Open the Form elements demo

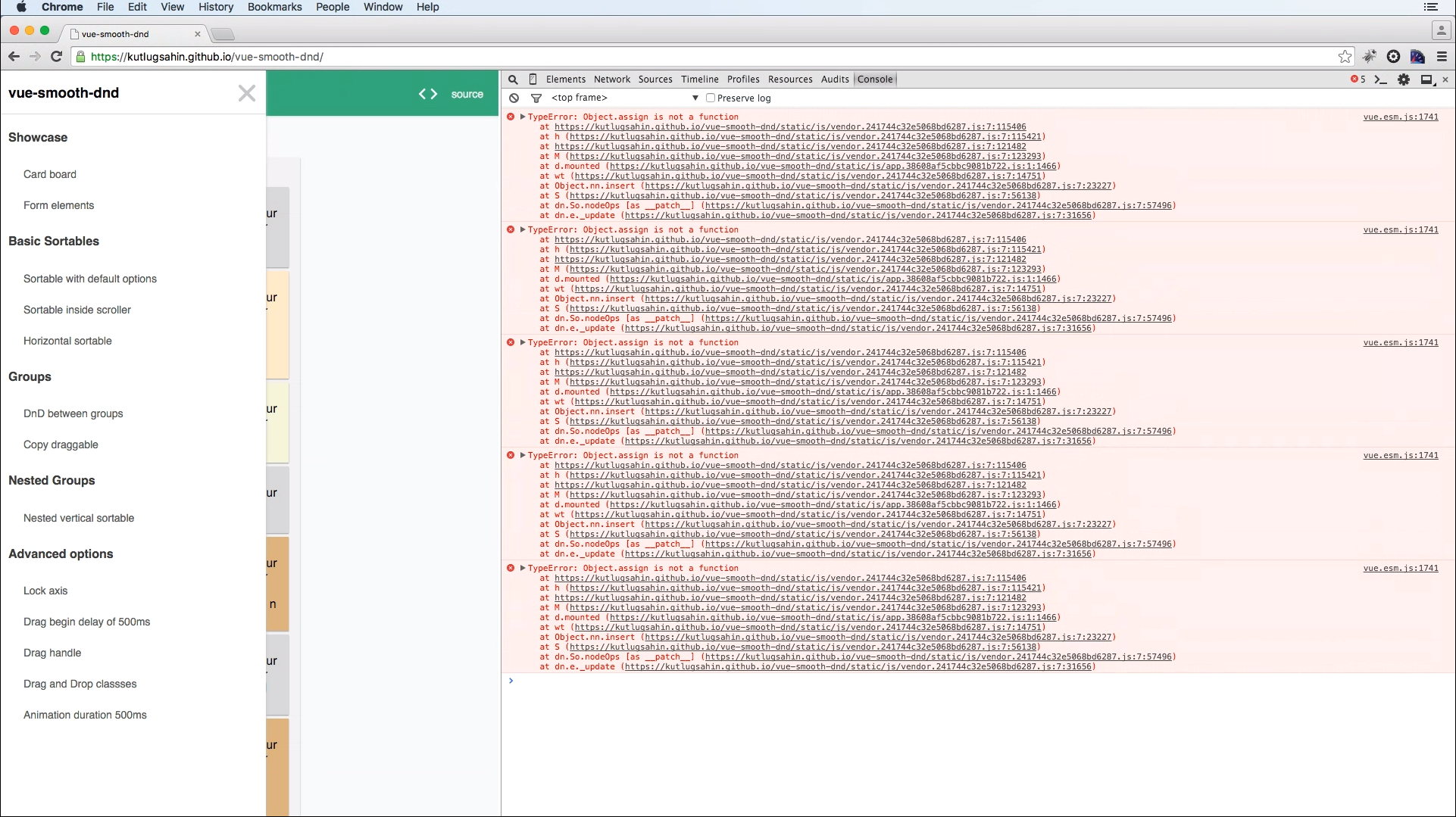coord(59,205)
